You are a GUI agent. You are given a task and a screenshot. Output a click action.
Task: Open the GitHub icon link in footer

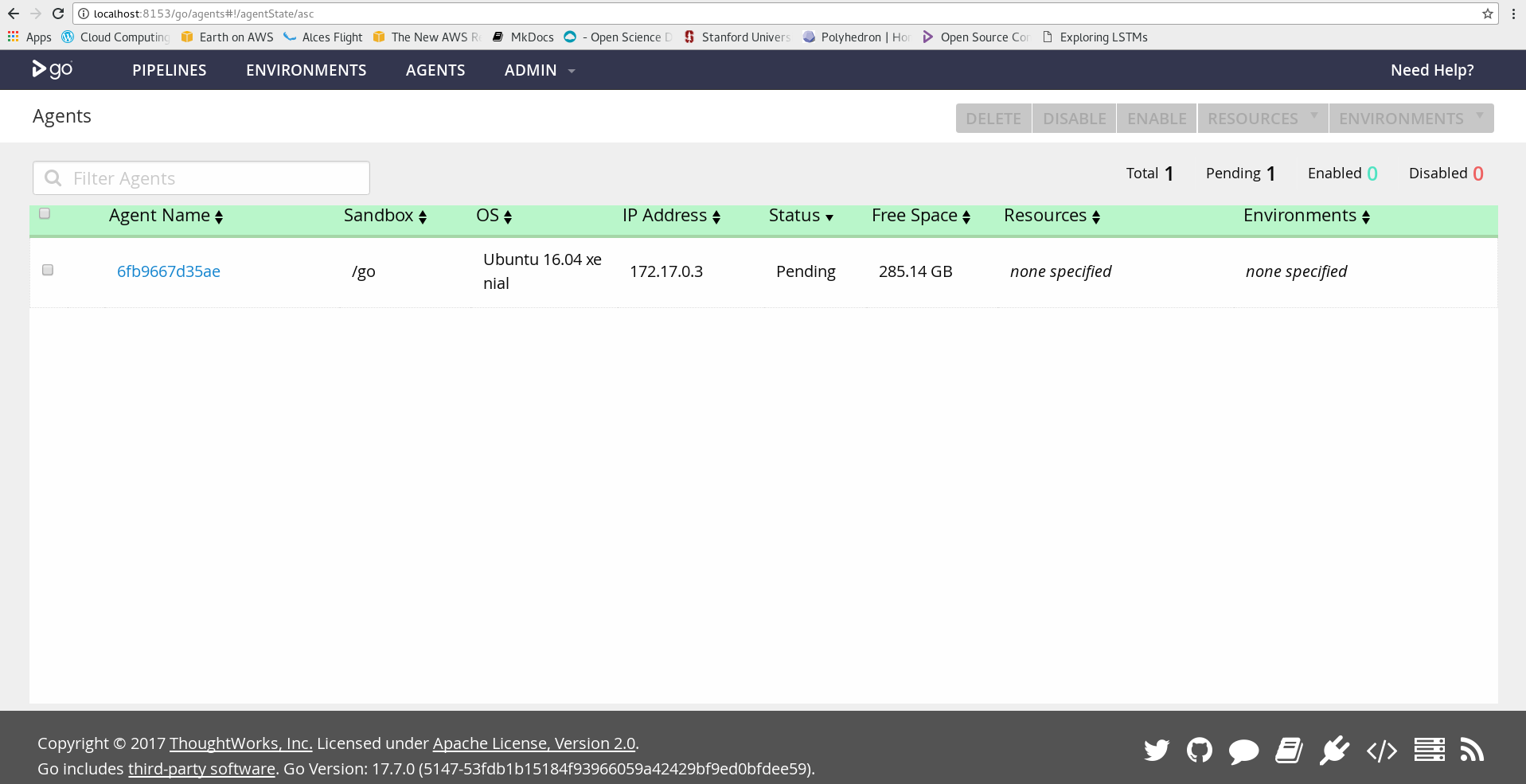click(x=1199, y=751)
